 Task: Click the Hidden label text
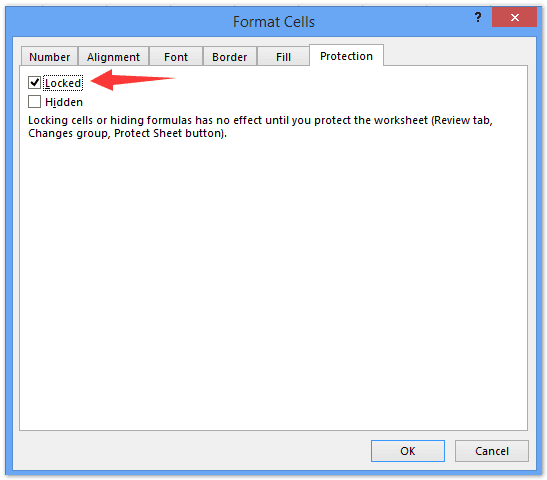tap(64, 102)
